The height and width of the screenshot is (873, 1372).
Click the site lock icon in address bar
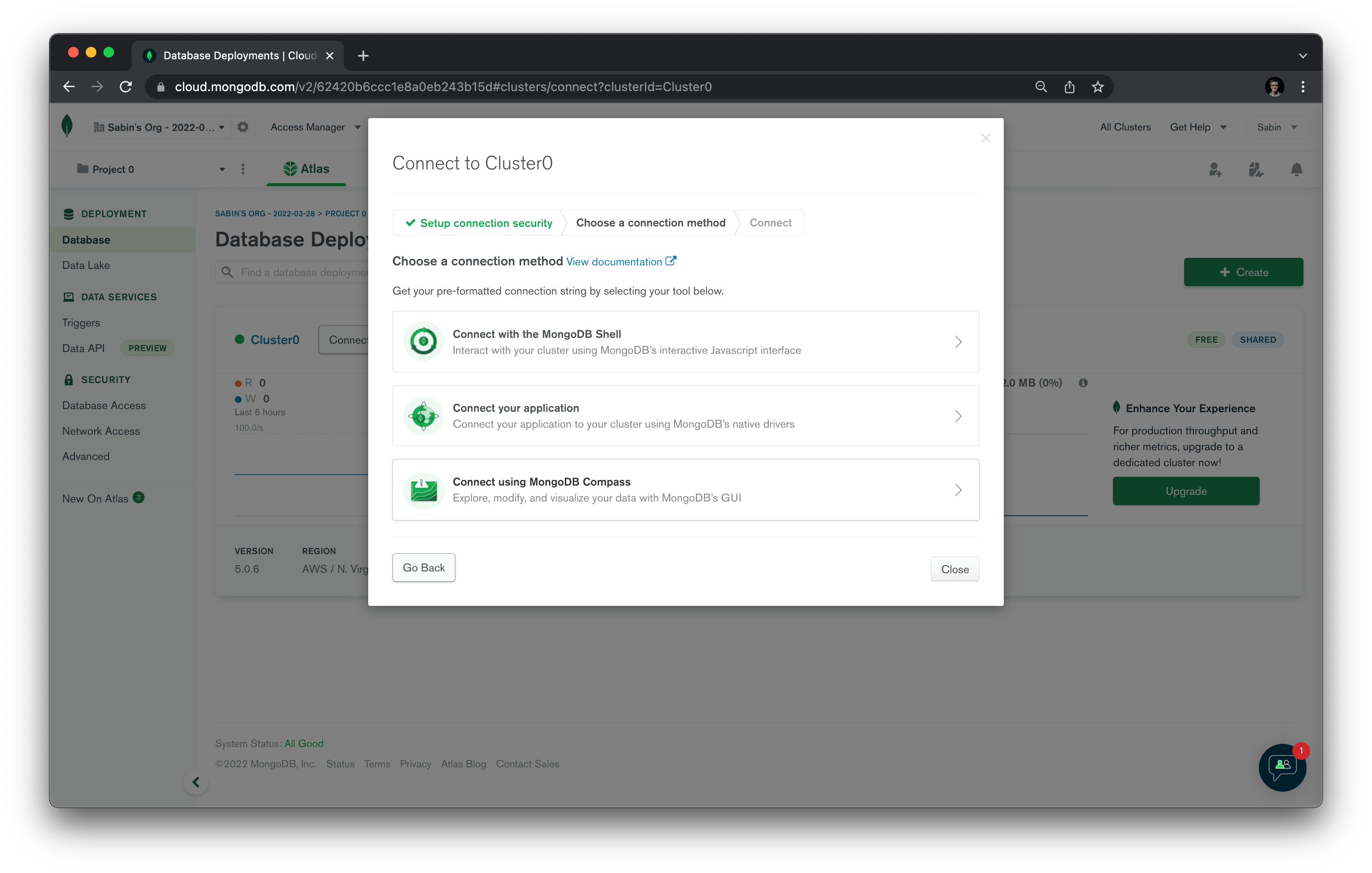pyautogui.click(x=161, y=87)
